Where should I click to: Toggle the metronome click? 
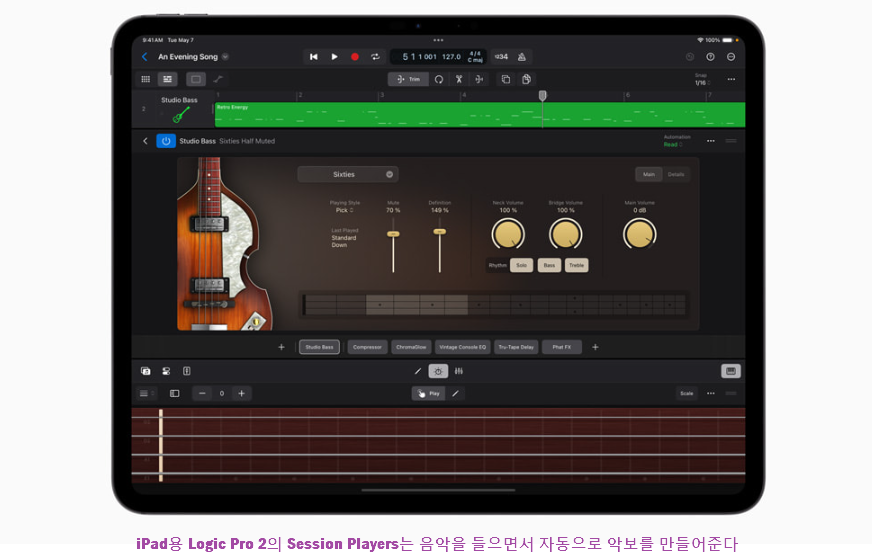[x=522, y=57]
